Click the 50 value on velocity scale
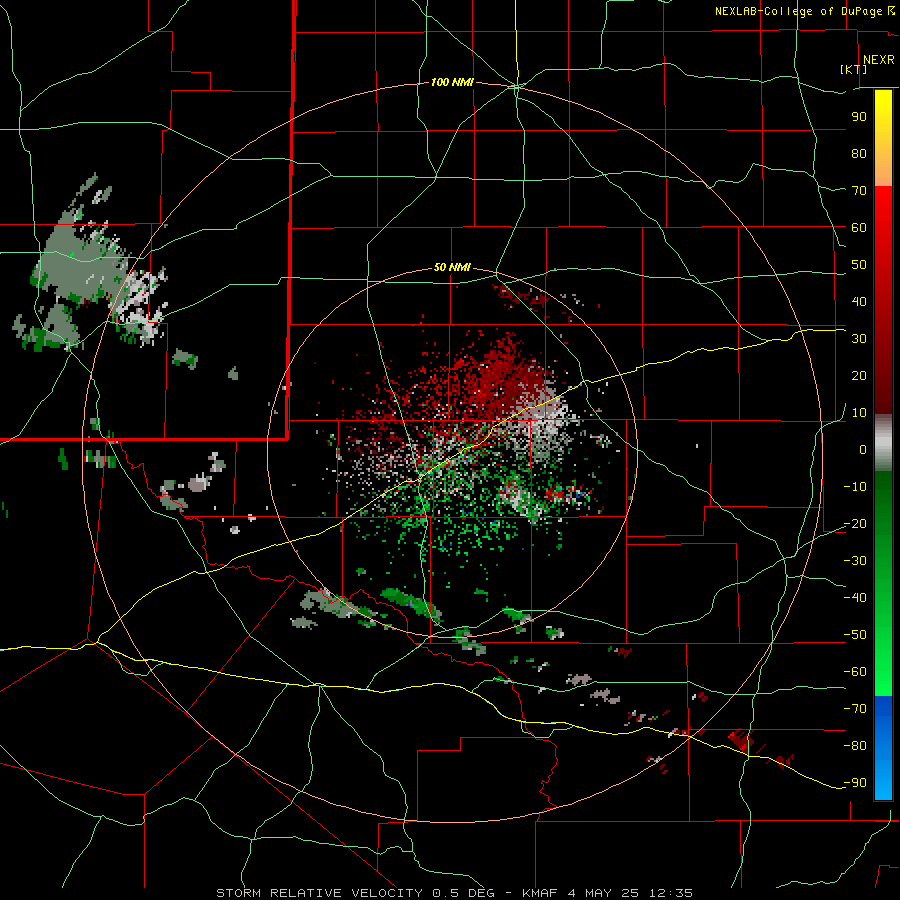 (x=859, y=265)
